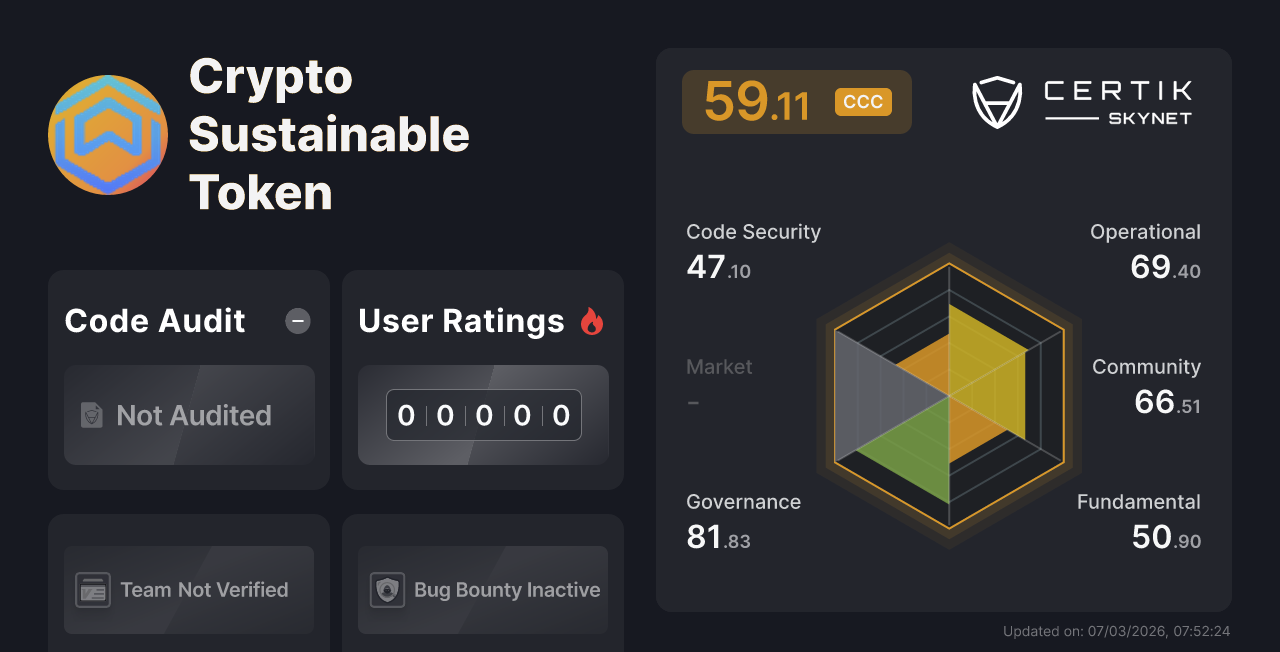Toggle the minus indicator on Code Audit
Screen dimensions: 1280x652
(297, 321)
